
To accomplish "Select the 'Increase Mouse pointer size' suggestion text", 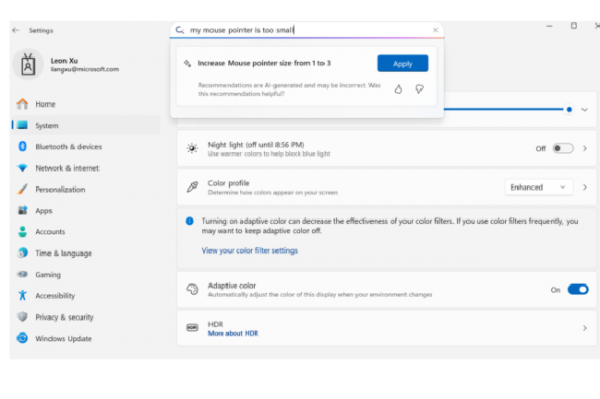I will click(x=264, y=63).
